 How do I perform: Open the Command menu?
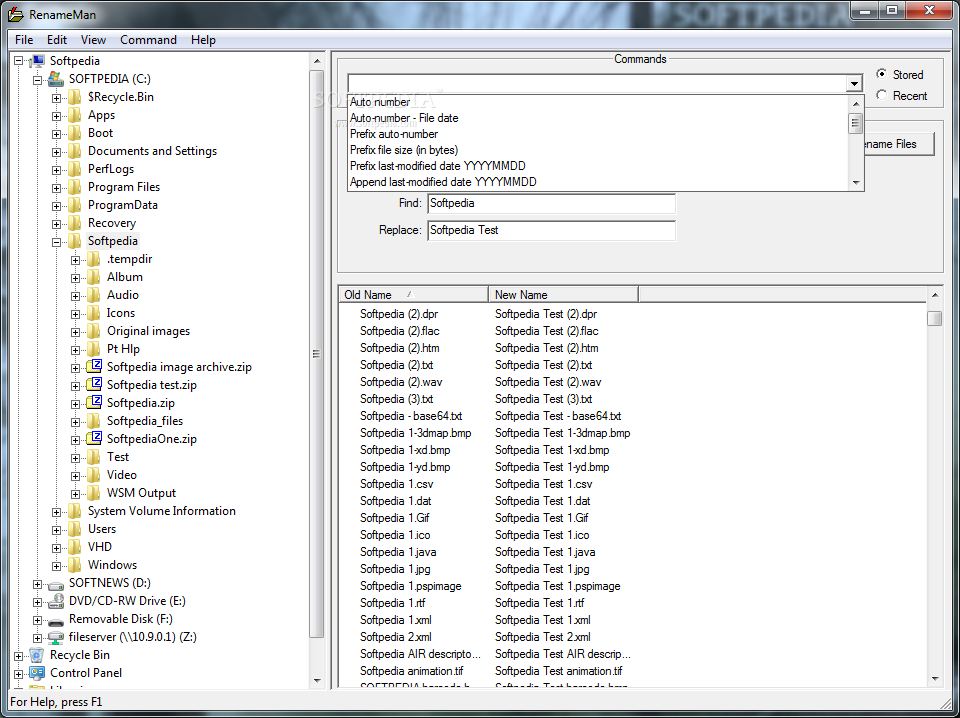point(148,40)
